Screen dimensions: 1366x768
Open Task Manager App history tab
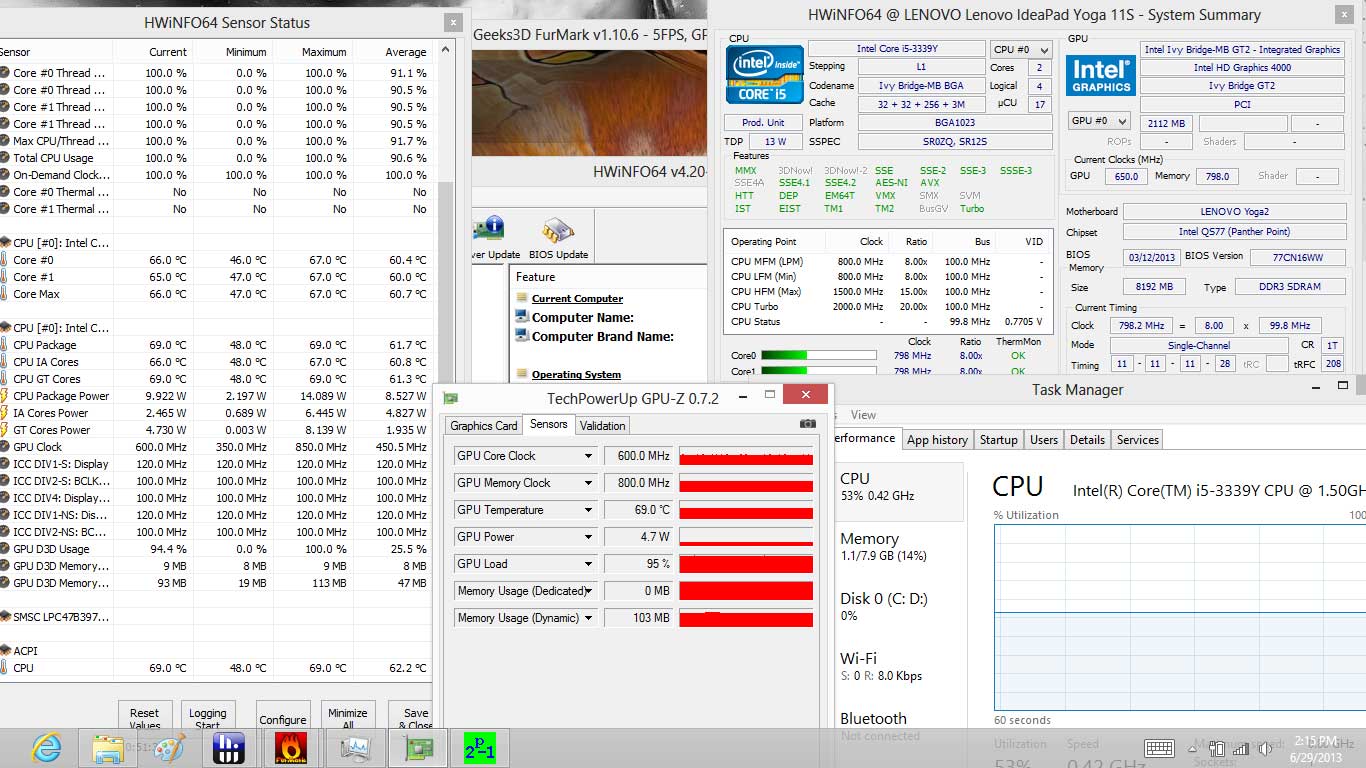937,440
